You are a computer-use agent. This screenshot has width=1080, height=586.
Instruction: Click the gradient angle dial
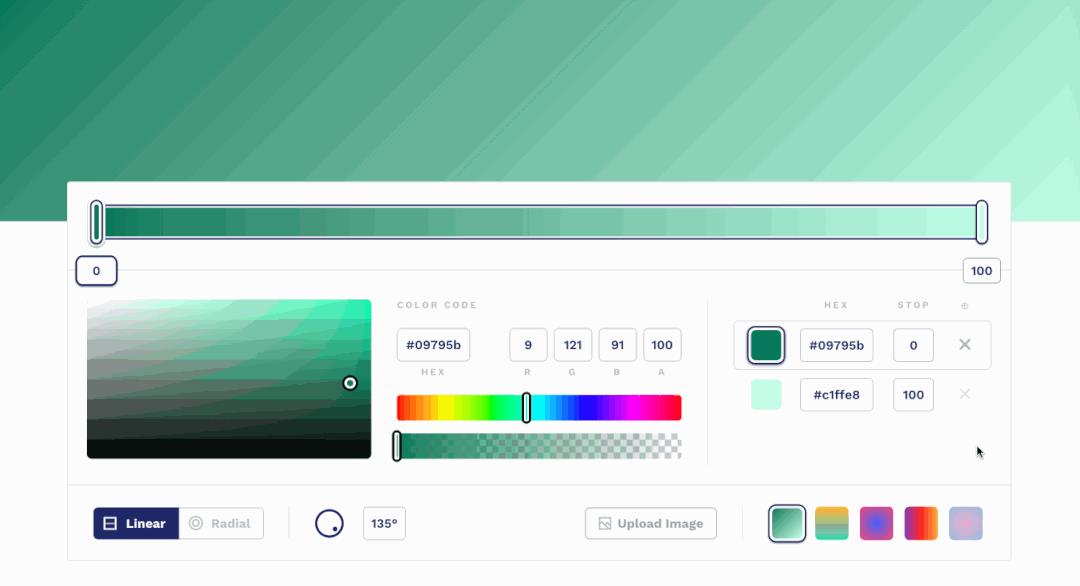coord(329,523)
